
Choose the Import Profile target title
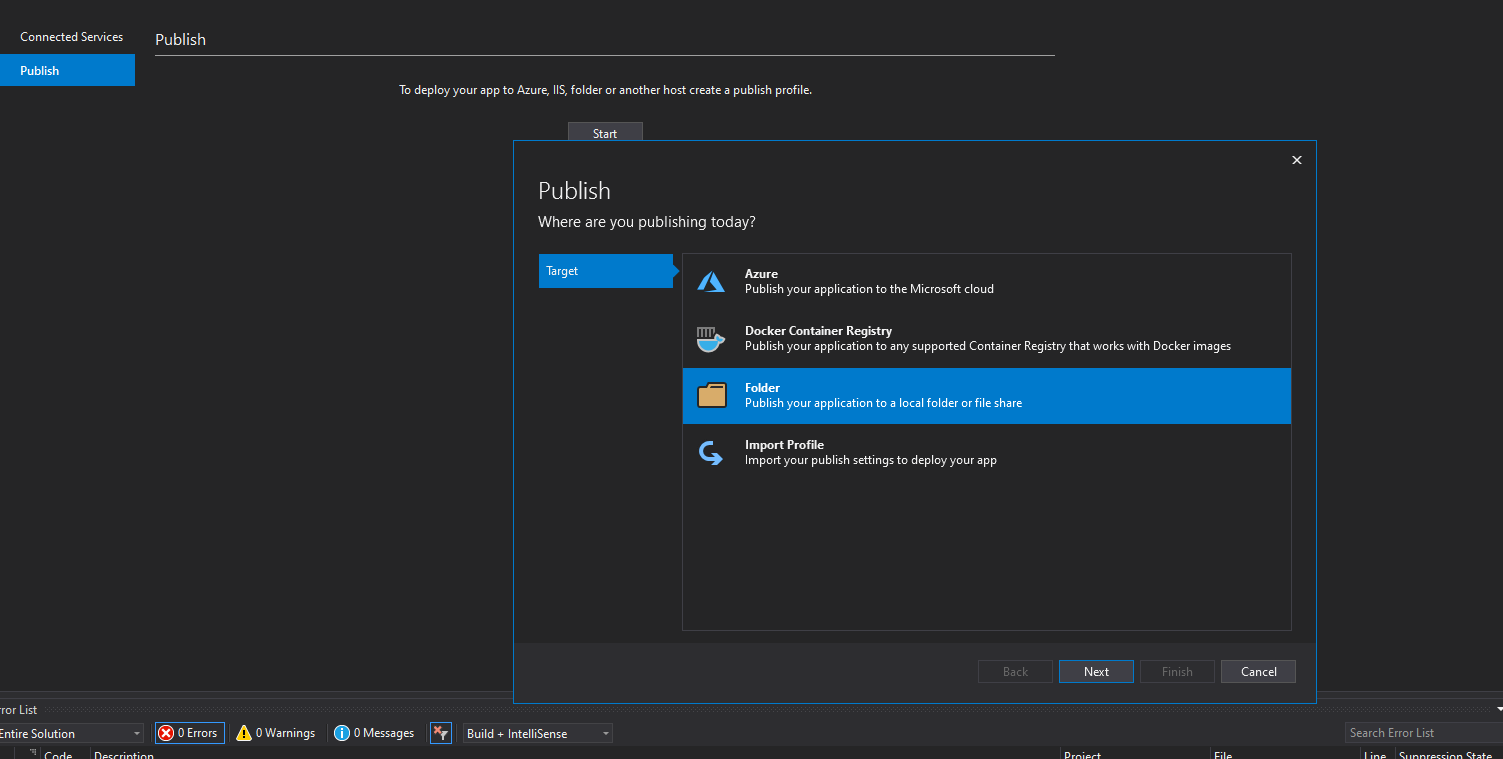tap(784, 445)
